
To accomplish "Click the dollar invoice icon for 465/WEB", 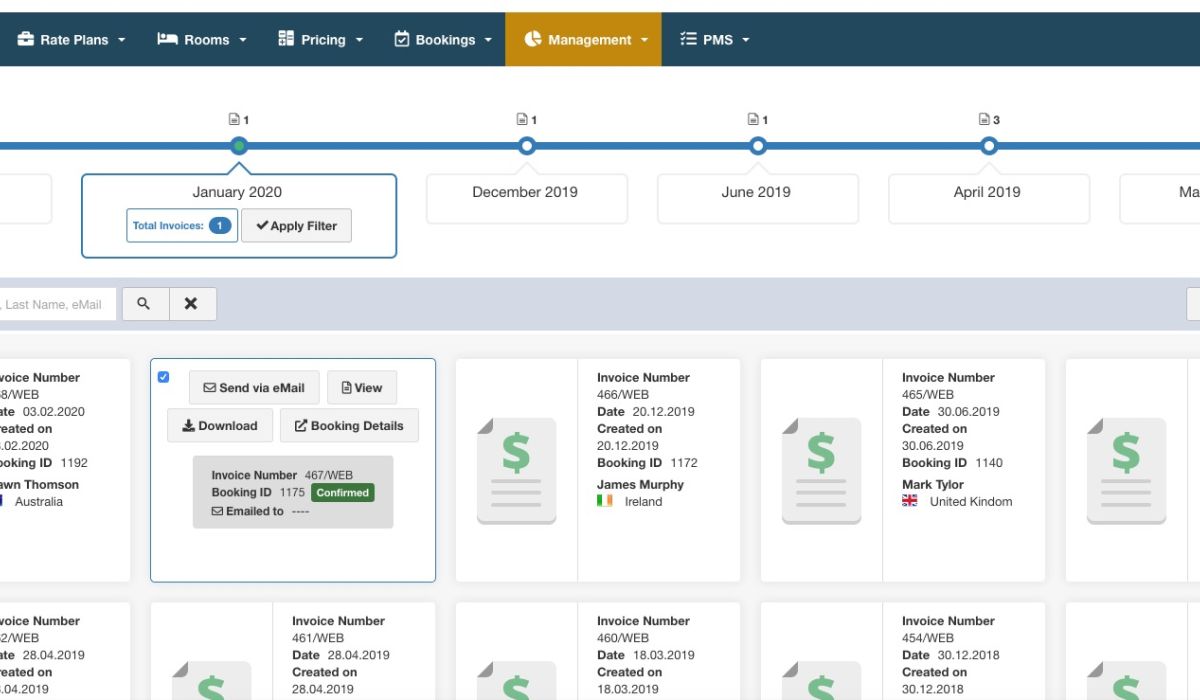I will point(821,471).
